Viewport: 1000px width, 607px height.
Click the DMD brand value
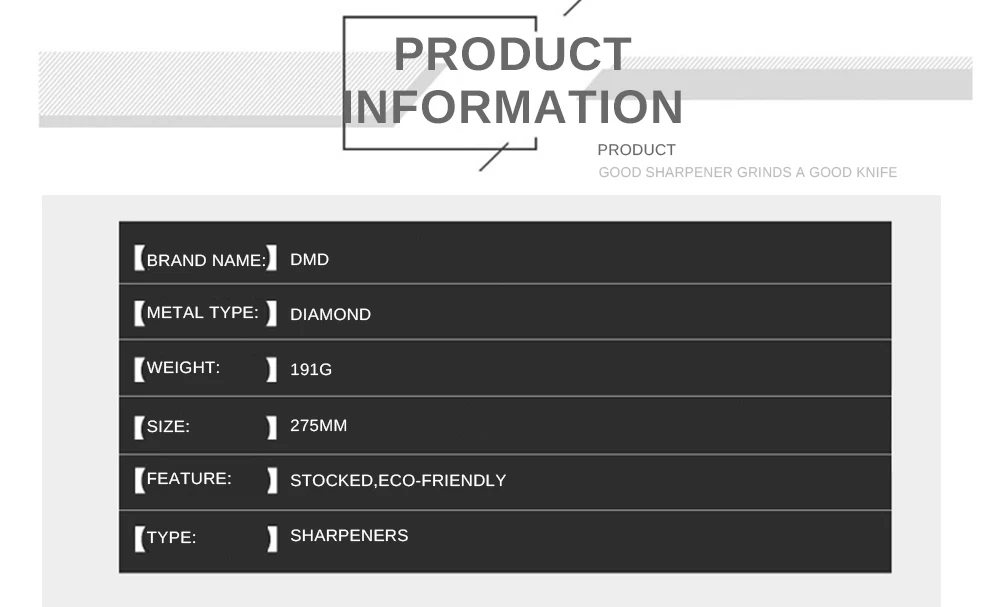(x=309, y=260)
